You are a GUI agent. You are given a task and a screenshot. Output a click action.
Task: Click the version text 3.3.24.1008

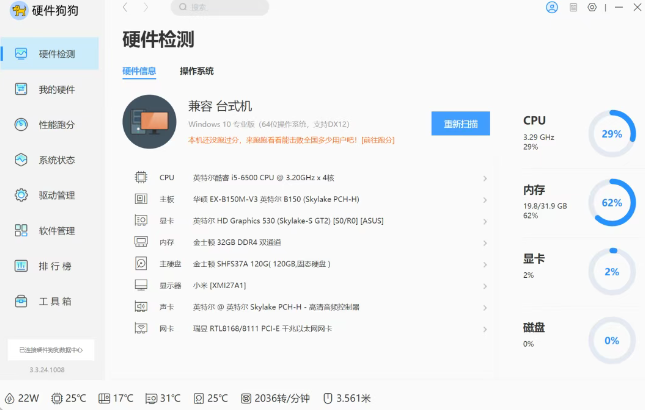click(47, 370)
